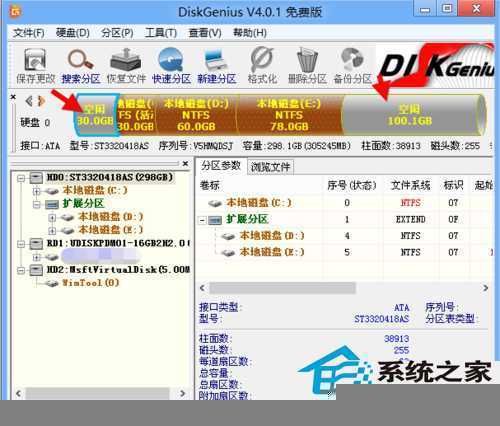Screen dimensions: 500x426
Task: Click left arrow of partition table scrollbar
Action: pos(202,288)
